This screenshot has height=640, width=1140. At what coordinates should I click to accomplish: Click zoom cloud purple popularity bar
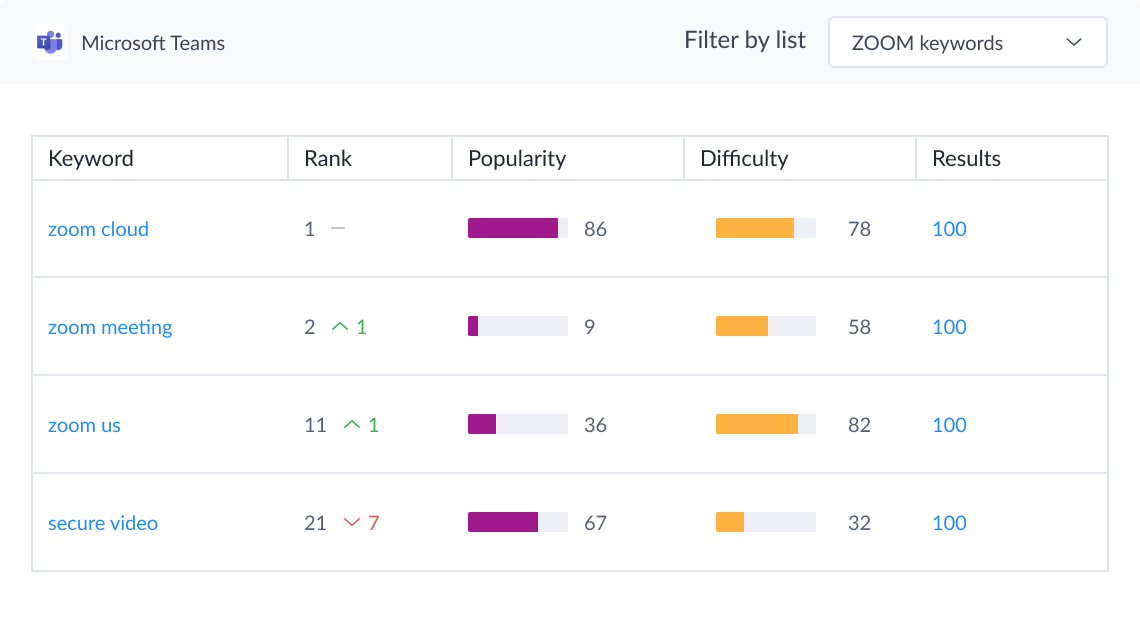pos(513,228)
